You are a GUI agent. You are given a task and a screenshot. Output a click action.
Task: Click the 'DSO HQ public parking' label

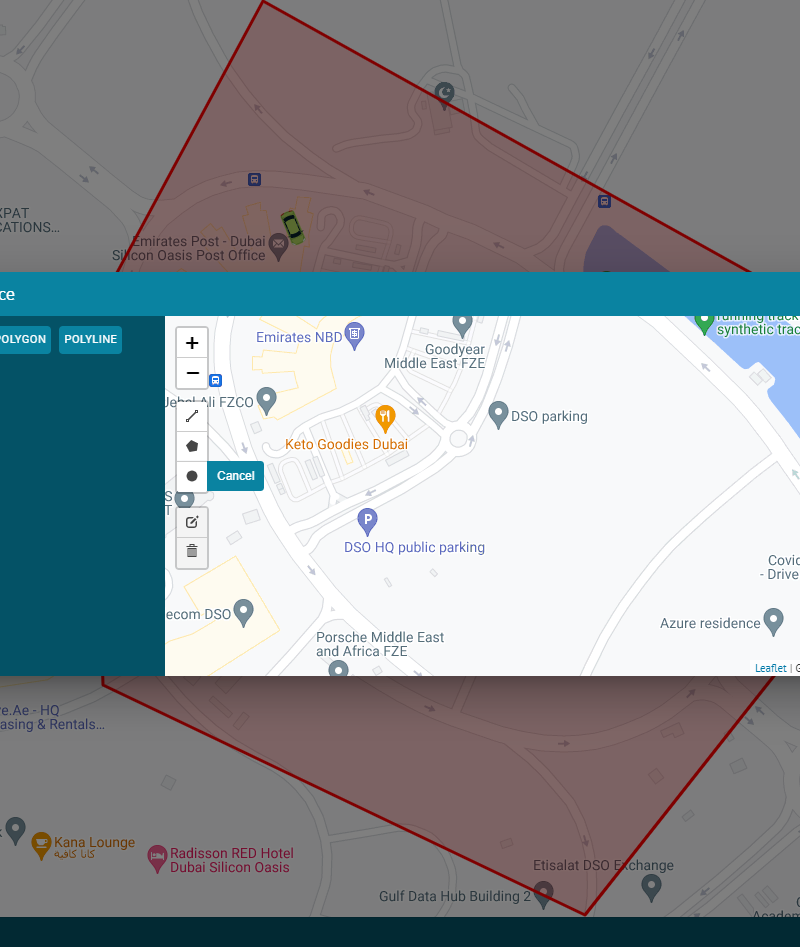pyautogui.click(x=414, y=547)
